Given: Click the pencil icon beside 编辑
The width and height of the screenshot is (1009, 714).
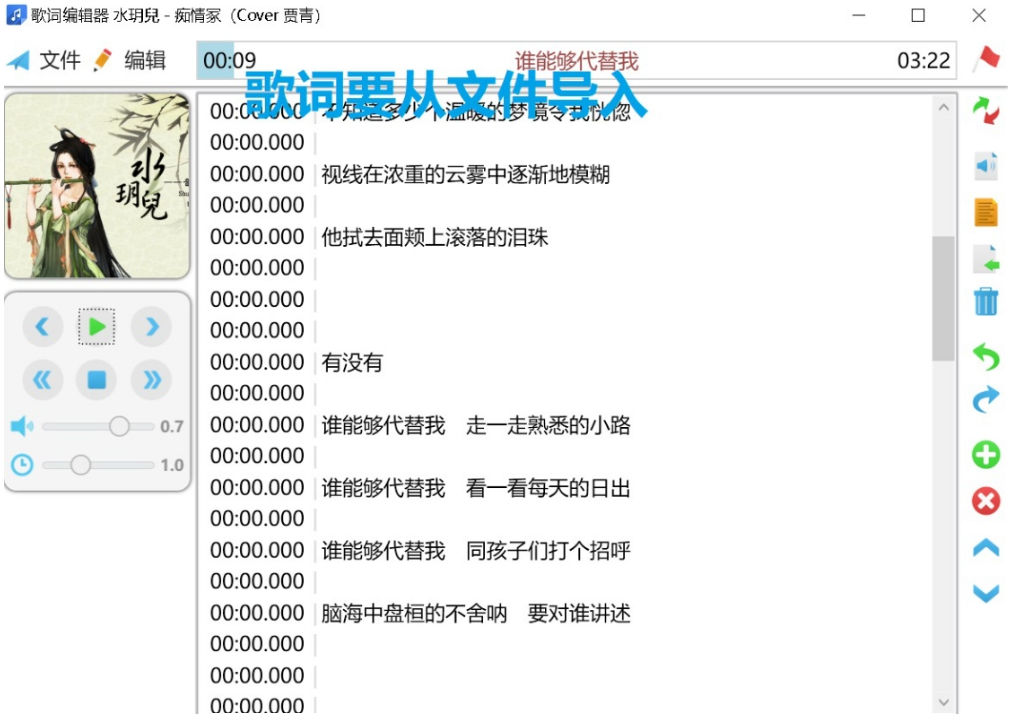Looking at the screenshot, I should 104,60.
